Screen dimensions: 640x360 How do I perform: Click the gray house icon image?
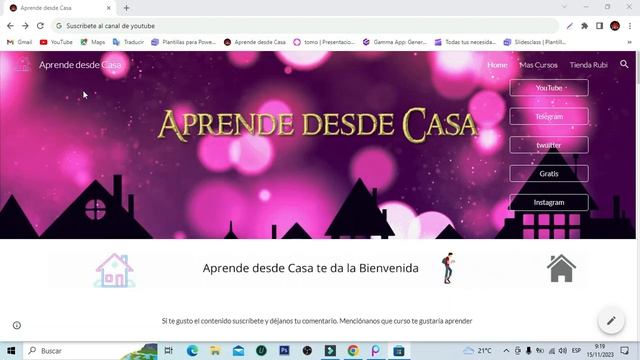(x=561, y=268)
